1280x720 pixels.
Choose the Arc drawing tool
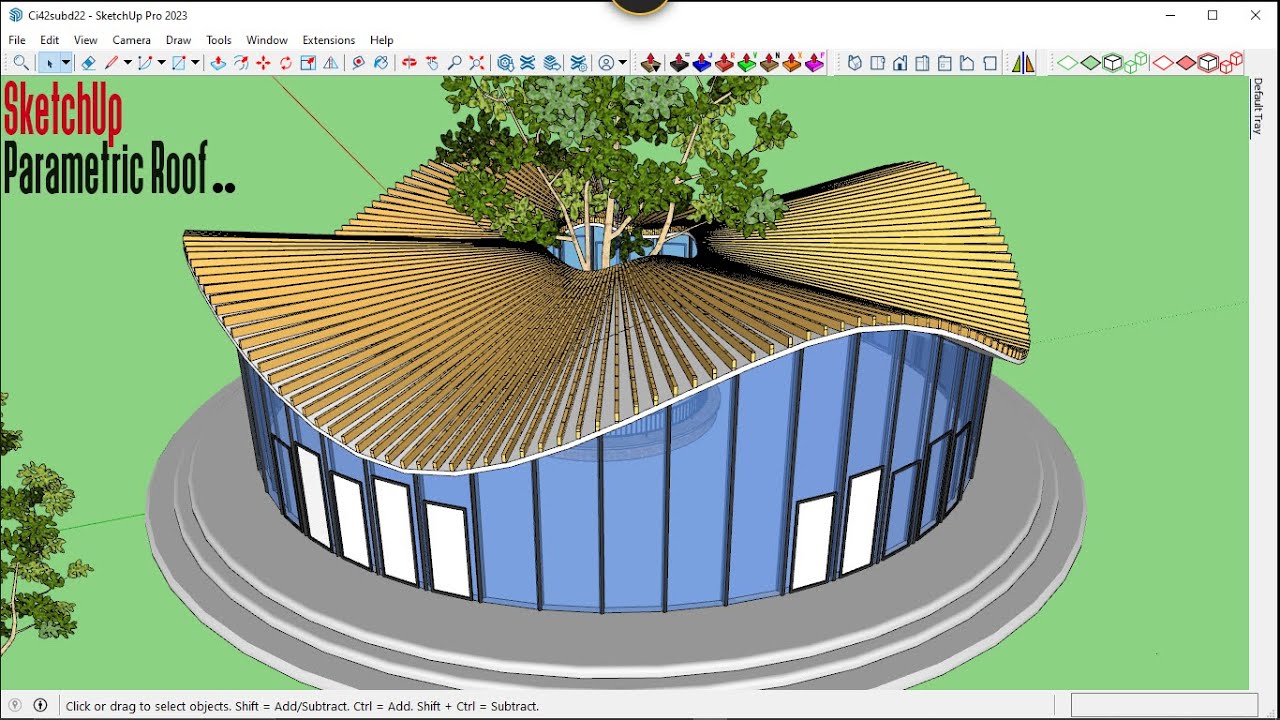[x=145, y=63]
